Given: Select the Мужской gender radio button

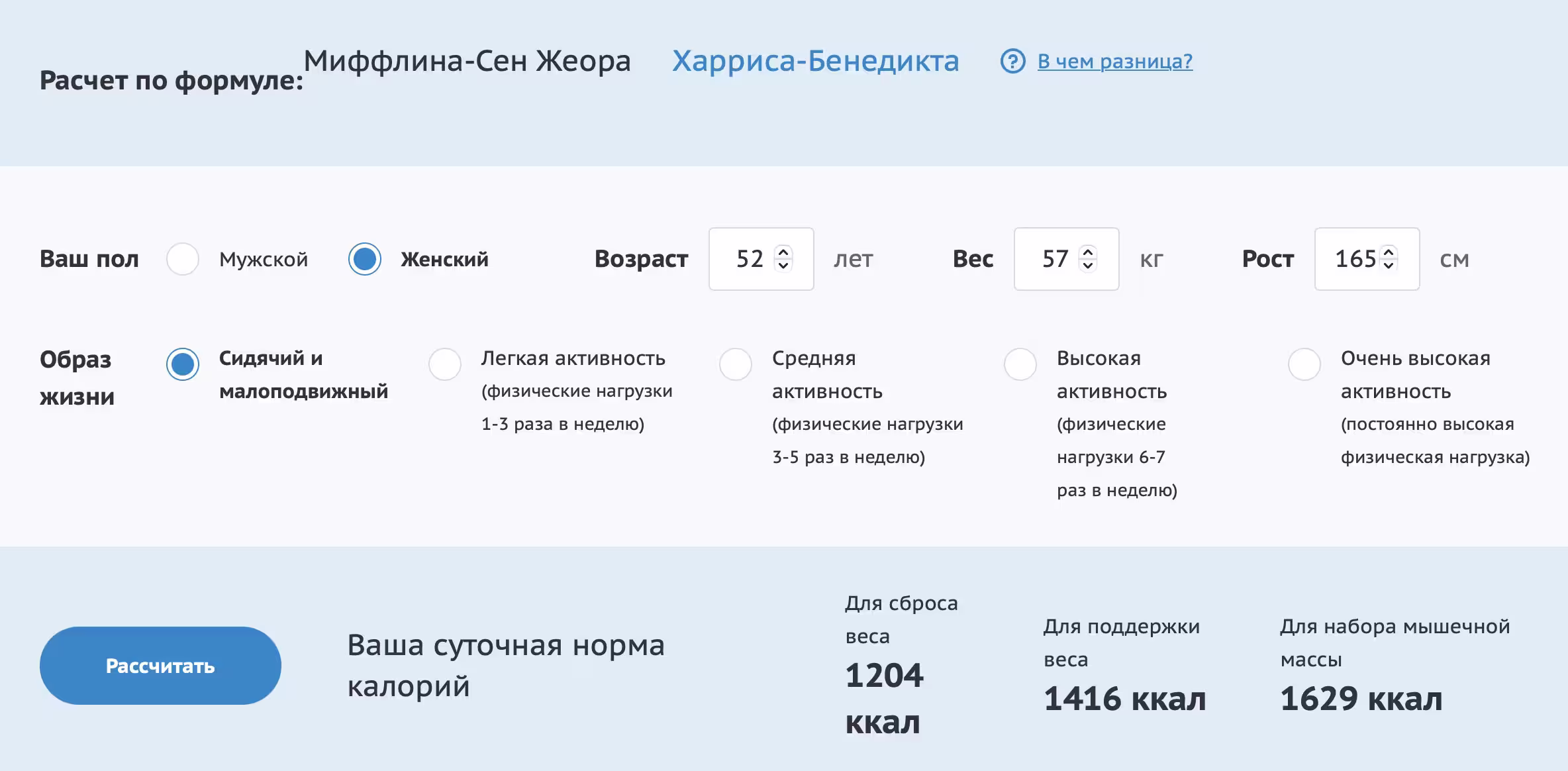Looking at the screenshot, I should click(x=183, y=259).
